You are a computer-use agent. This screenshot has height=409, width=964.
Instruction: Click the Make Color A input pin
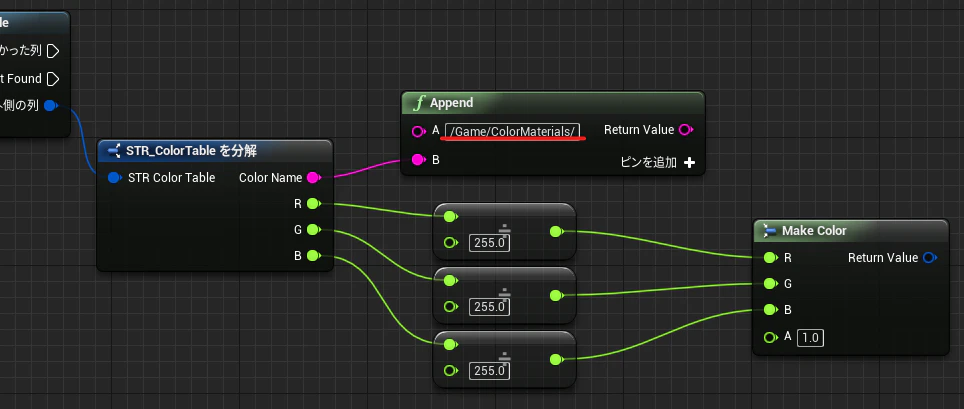pos(770,337)
